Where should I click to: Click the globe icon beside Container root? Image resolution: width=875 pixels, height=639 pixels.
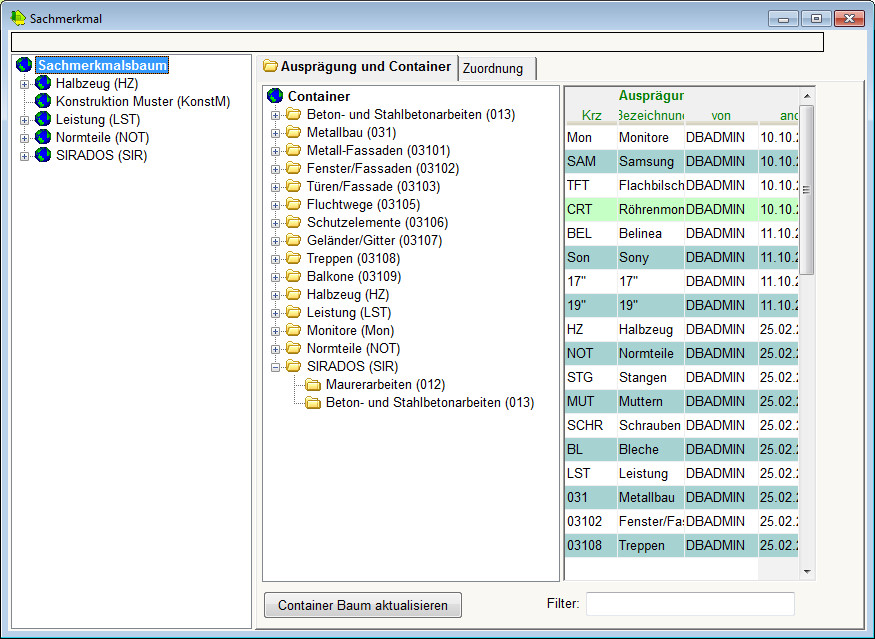[x=275, y=96]
